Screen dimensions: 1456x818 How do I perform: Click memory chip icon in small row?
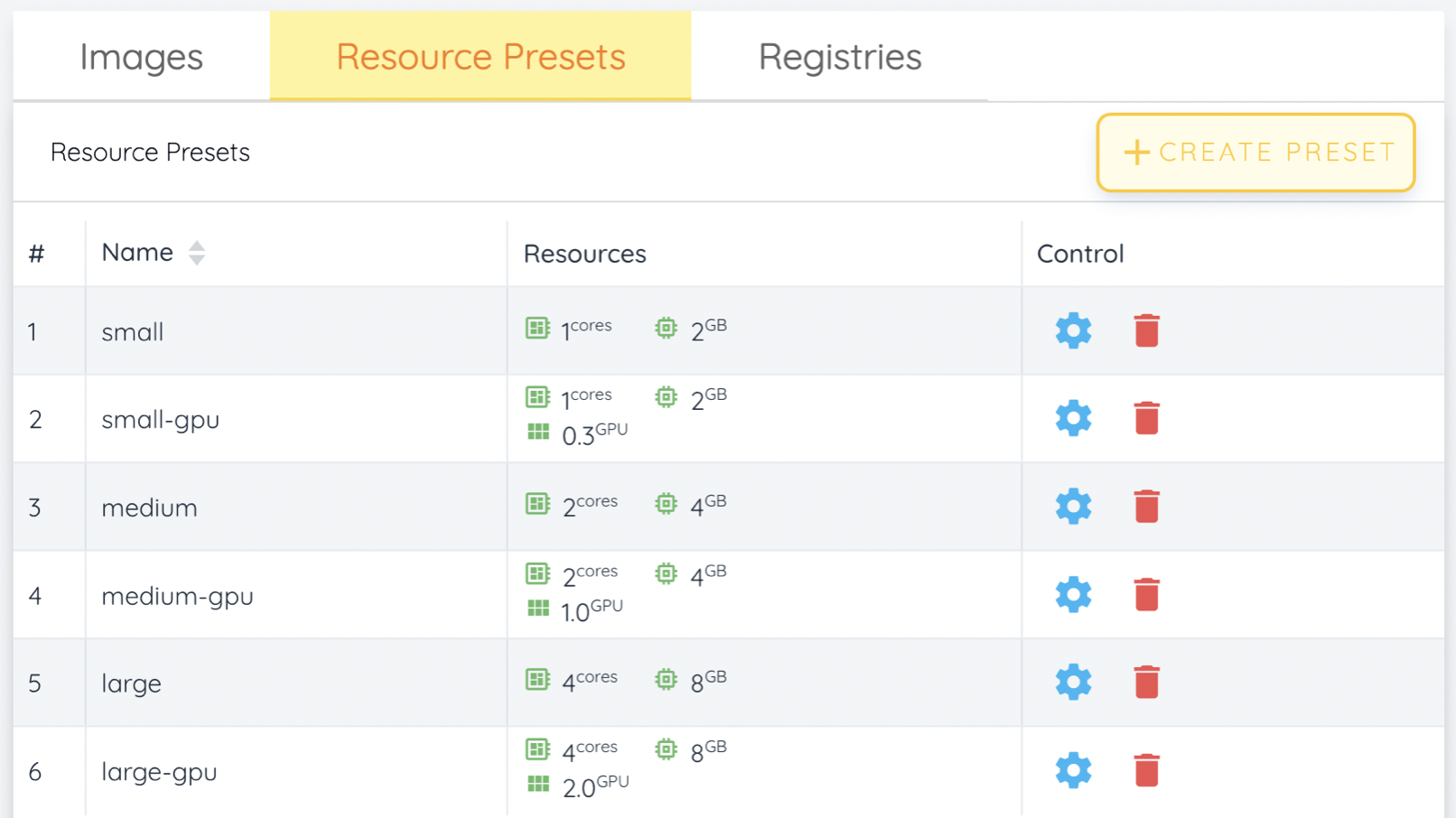coord(666,328)
